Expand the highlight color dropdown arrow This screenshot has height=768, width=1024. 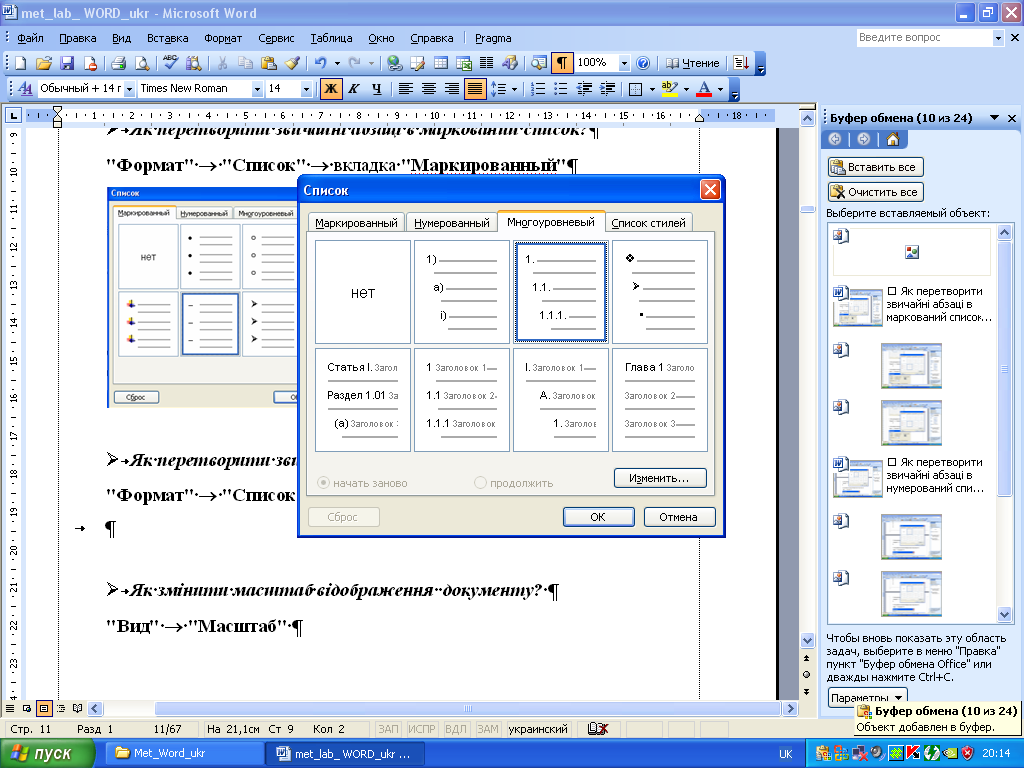[686, 89]
